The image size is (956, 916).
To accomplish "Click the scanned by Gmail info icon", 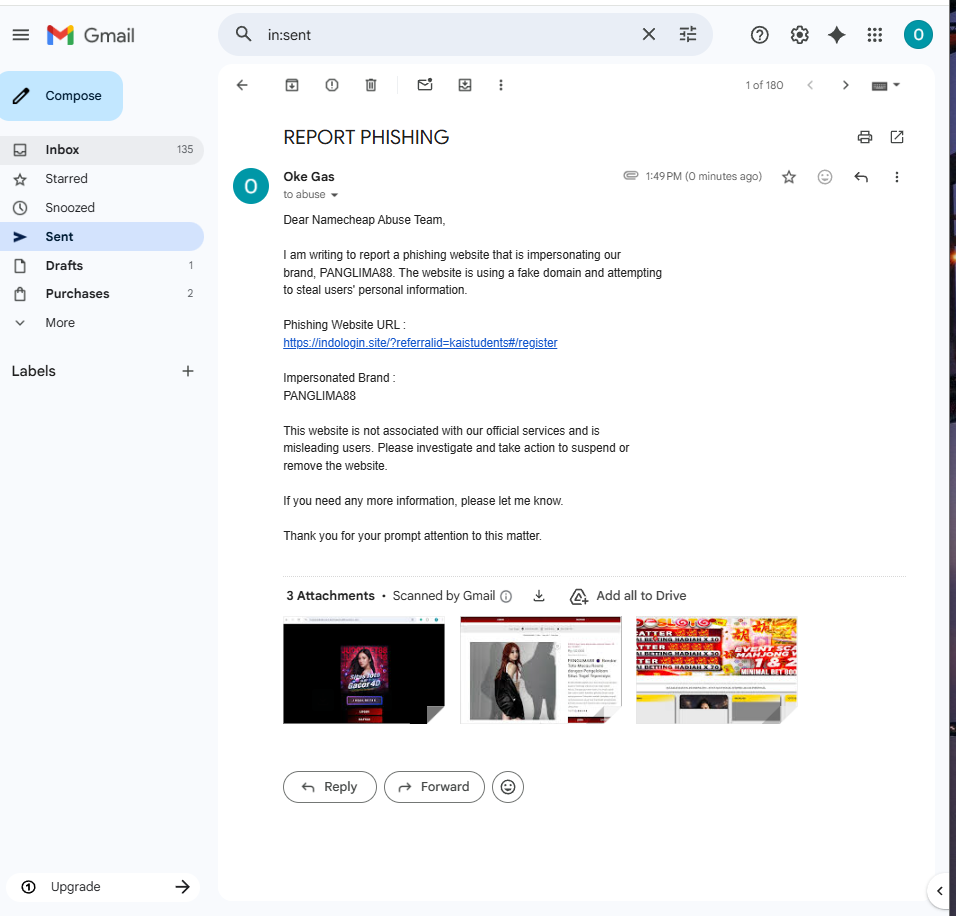I will (506, 597).
